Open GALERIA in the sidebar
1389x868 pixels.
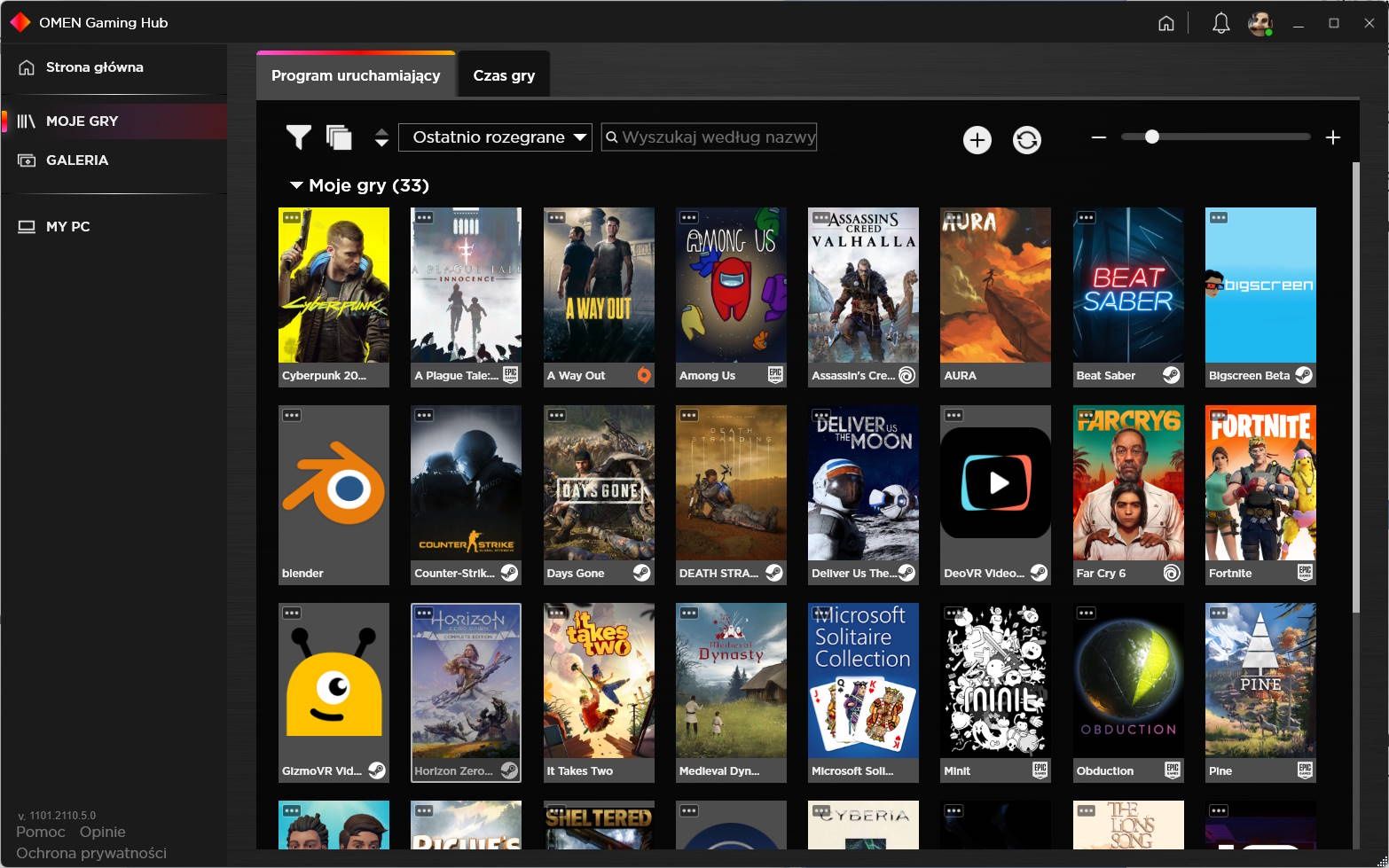(114, 160)
